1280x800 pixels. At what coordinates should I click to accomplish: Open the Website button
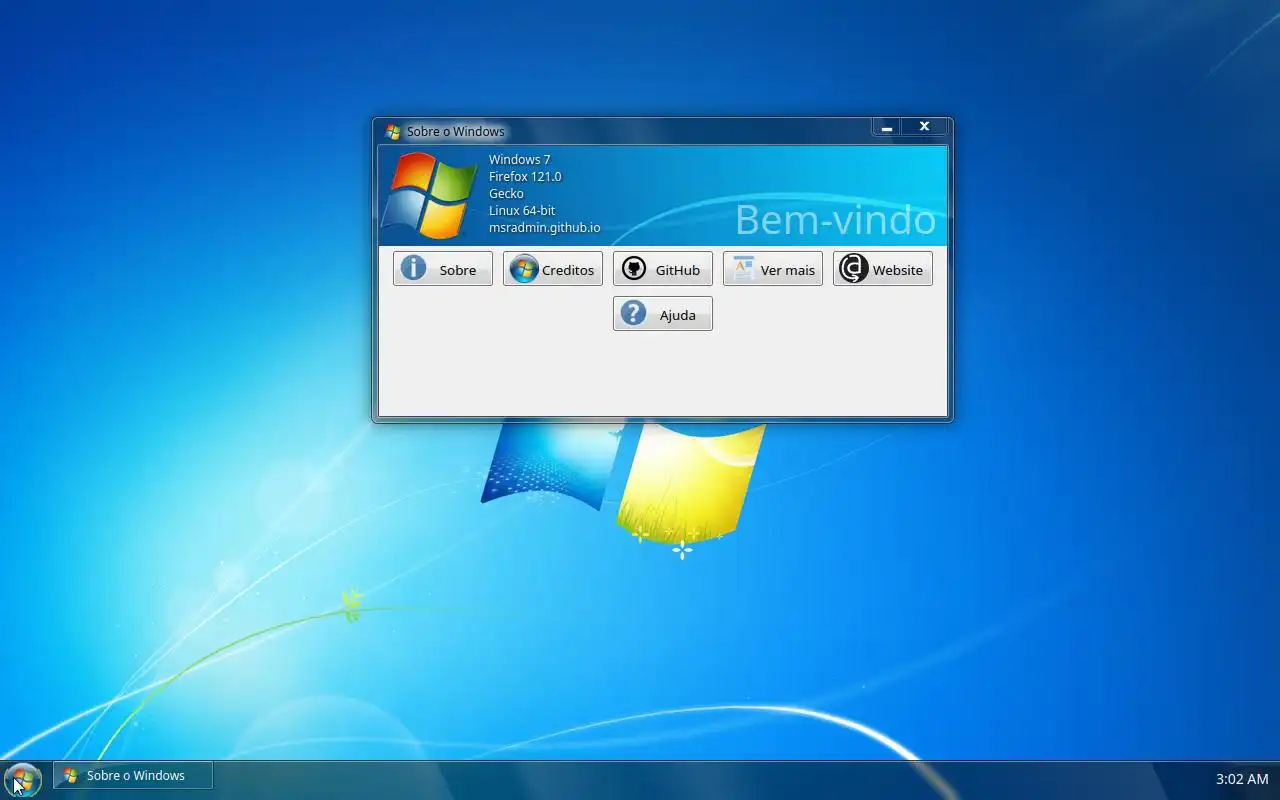883,269
